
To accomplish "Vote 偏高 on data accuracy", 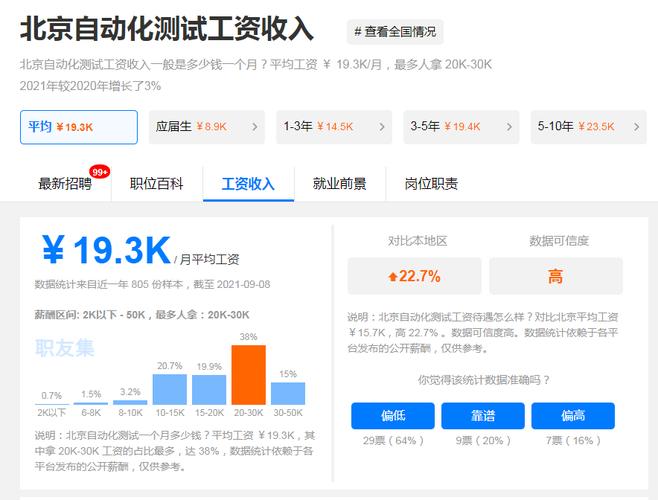I will (x=573, y=416).
